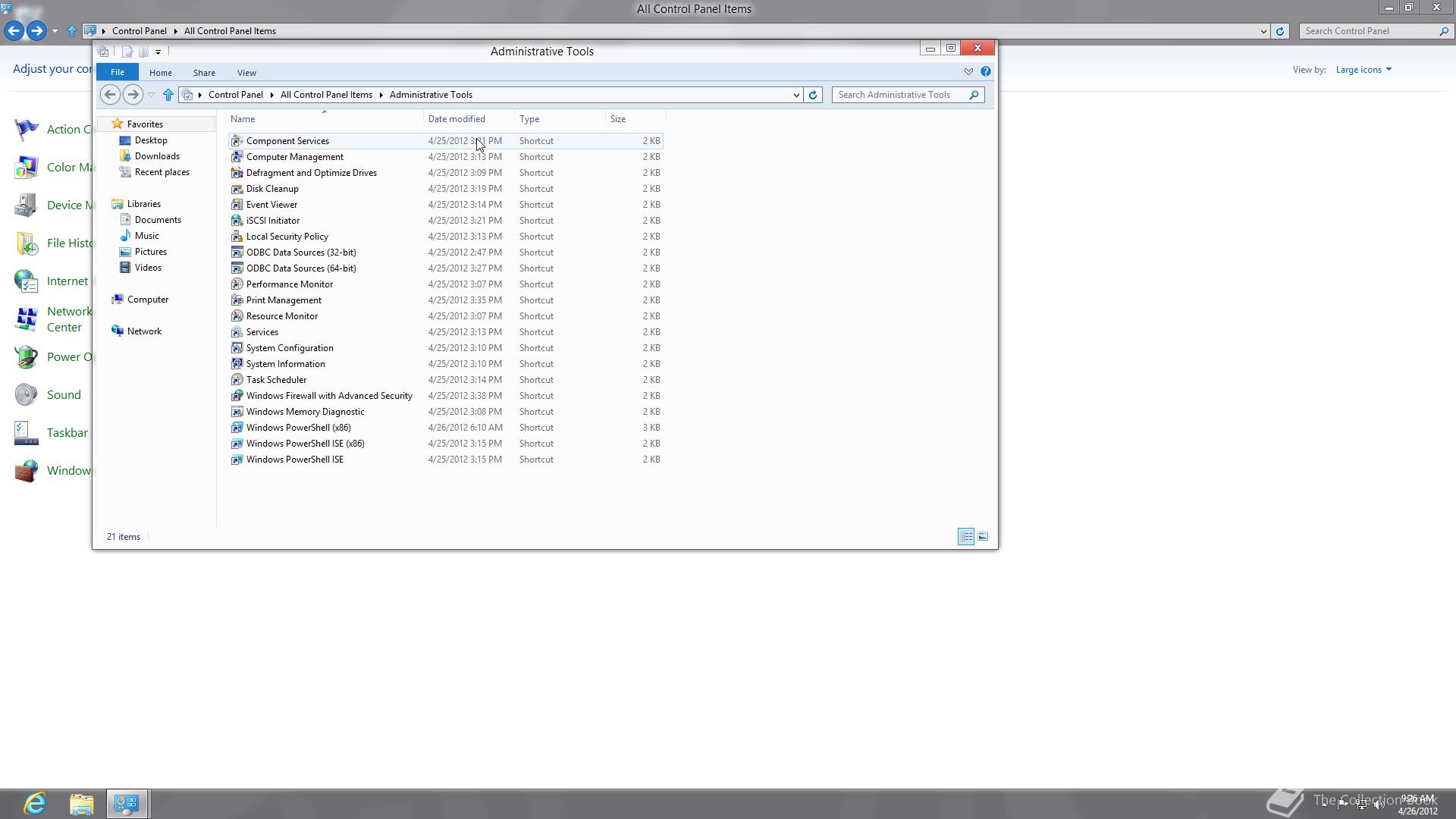Select the Computer Management icon

237,157
